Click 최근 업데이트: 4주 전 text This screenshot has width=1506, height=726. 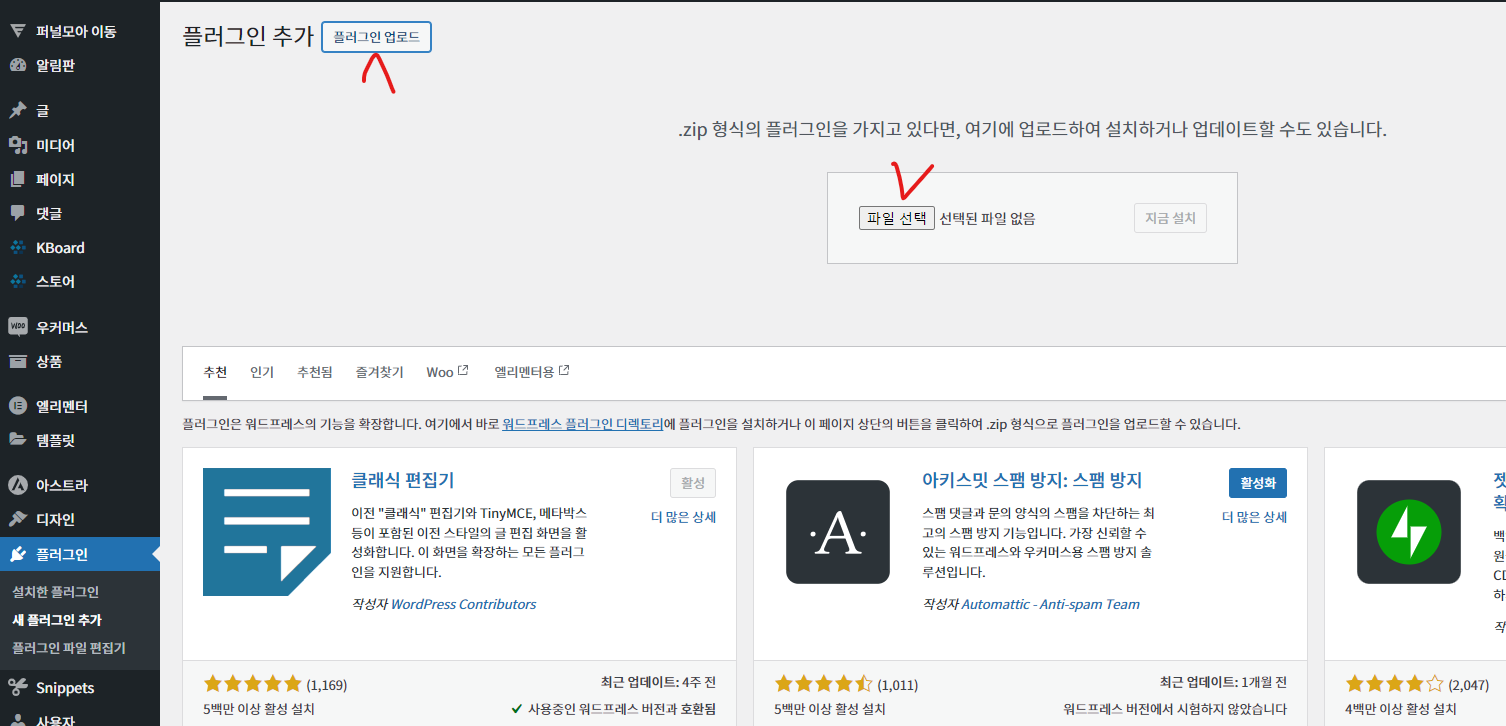pyautogui.click(x=658, y=682)
